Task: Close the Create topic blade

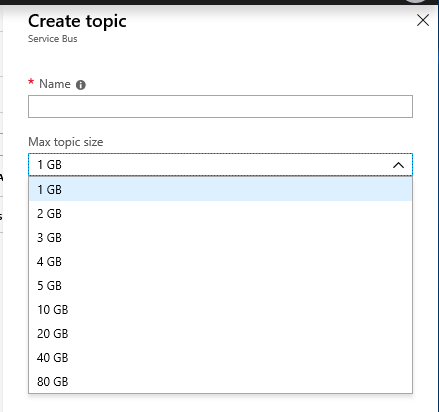Action: (423, 21)
